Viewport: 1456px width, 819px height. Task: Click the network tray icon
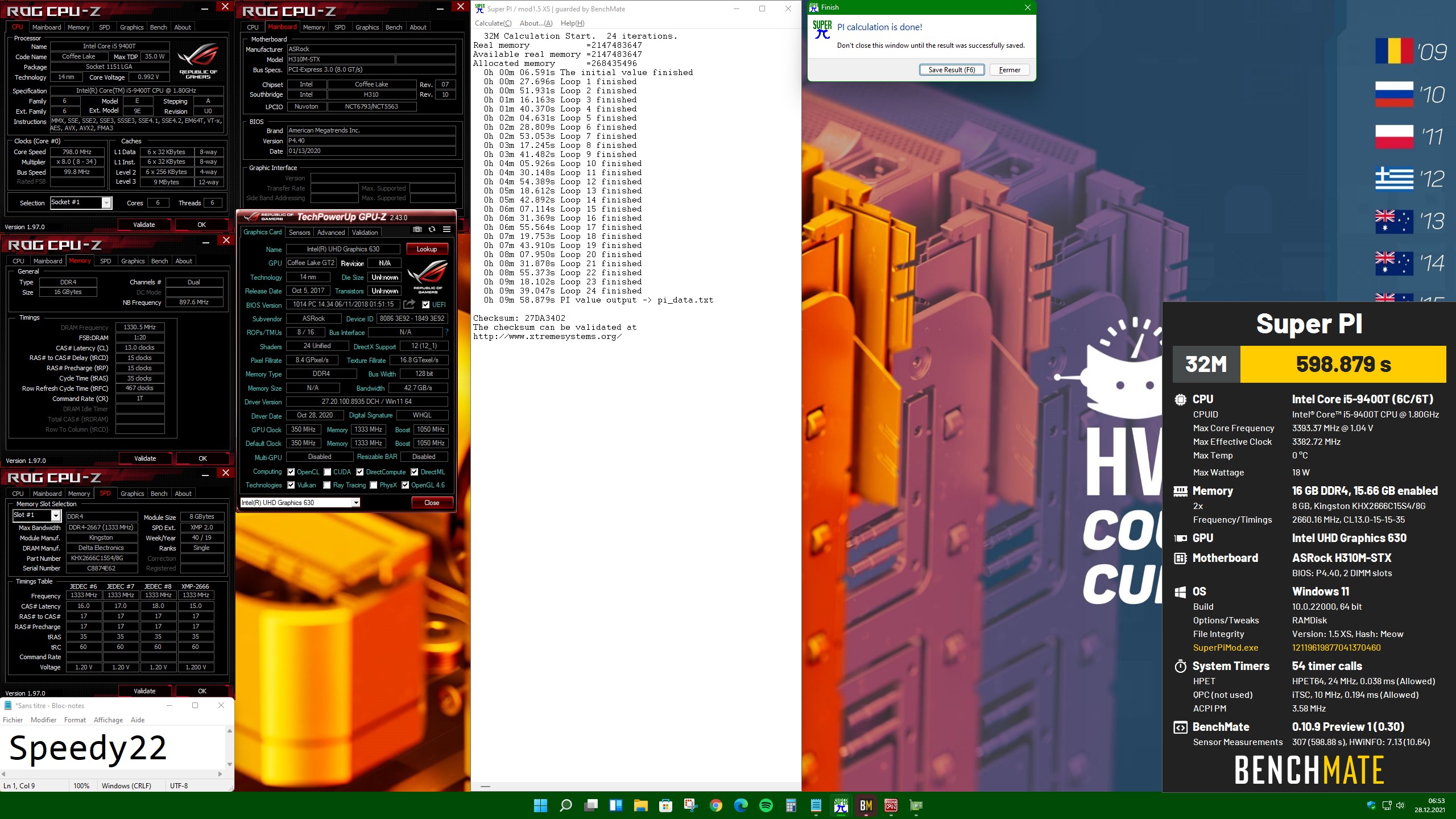1387,805
